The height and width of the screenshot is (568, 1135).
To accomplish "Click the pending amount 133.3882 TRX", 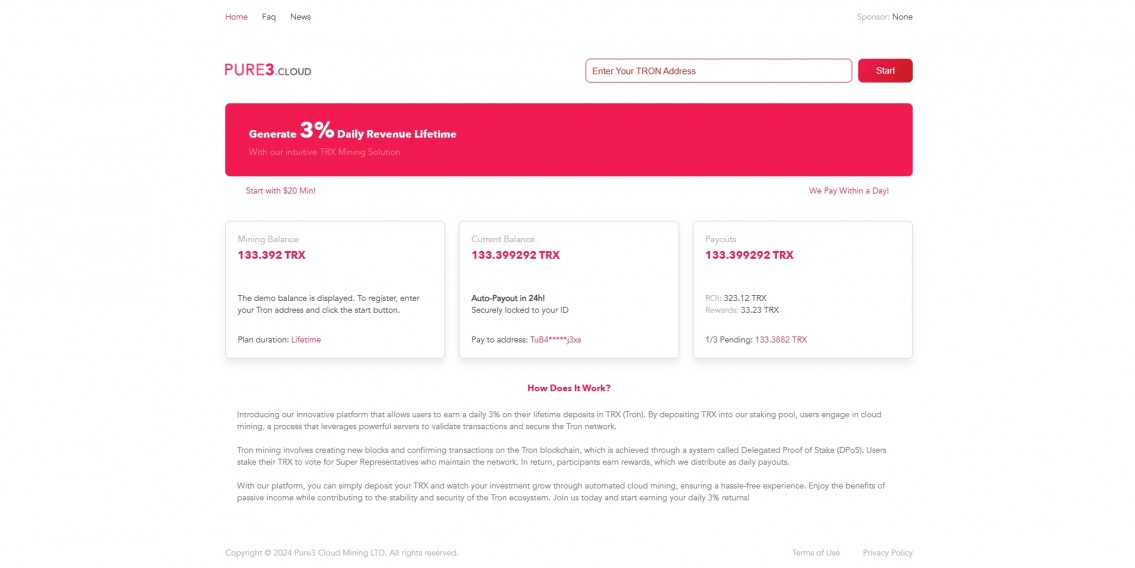I will 780,340.
